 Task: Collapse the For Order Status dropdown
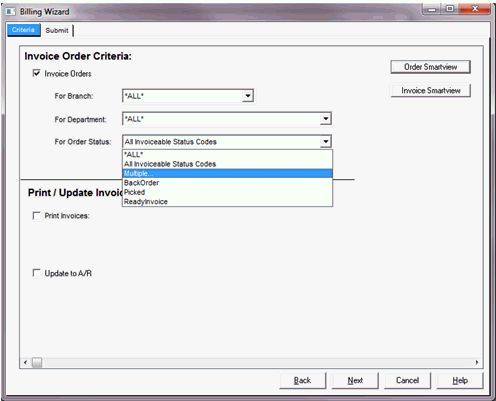coord(326,142)
